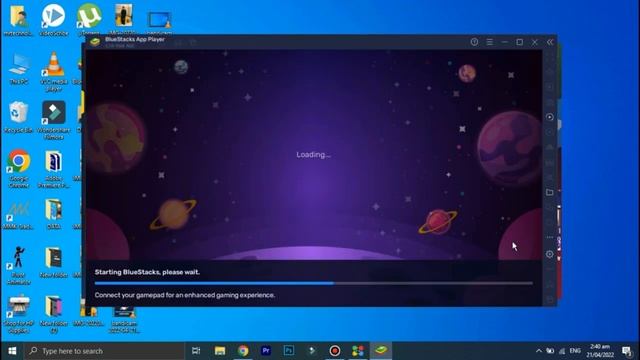Click the active BlueStacks taskbar icon
The height and width of the screenshot is (360, 640).
tap(381, 351)
